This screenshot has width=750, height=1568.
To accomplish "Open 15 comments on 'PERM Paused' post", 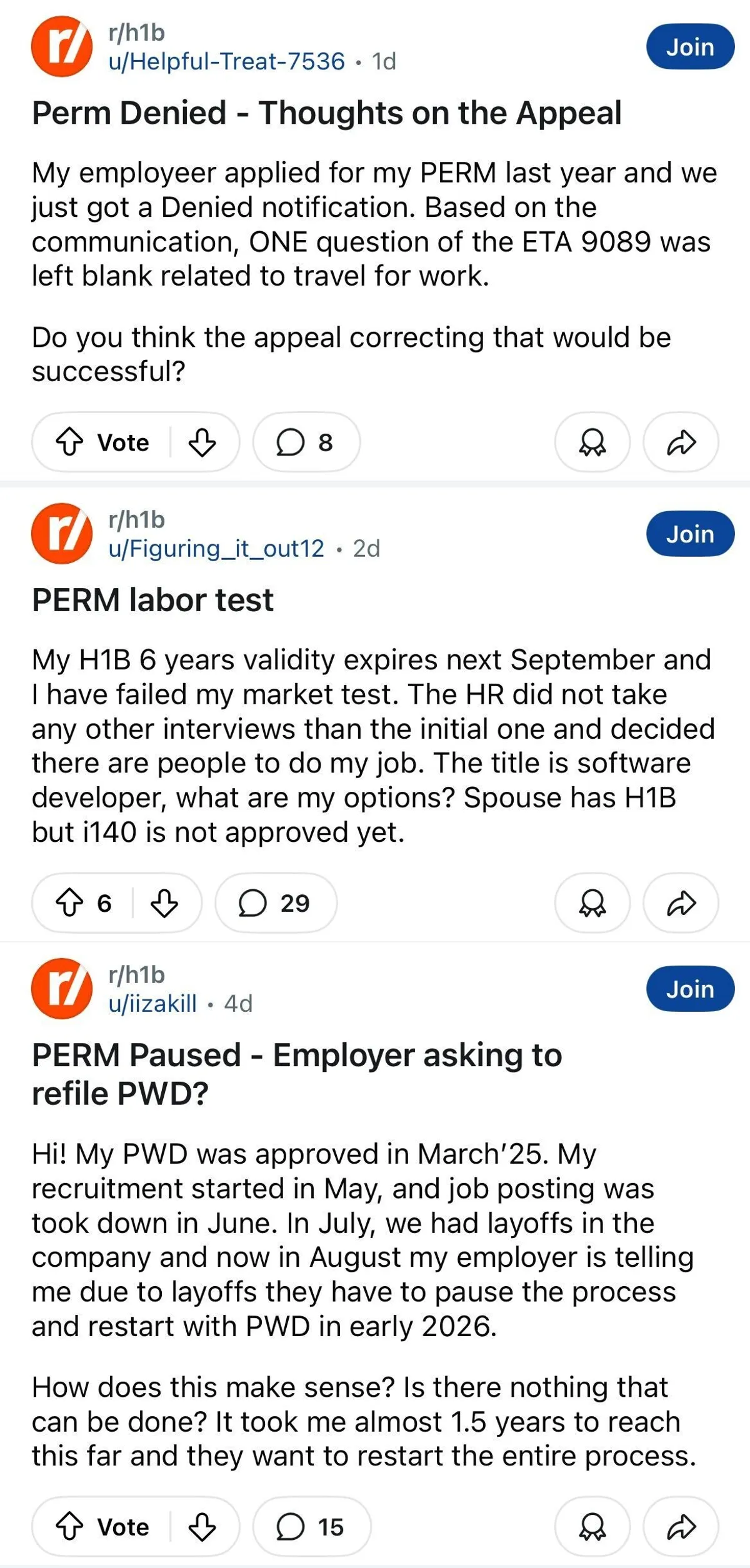I will [x=311, y=1526].
